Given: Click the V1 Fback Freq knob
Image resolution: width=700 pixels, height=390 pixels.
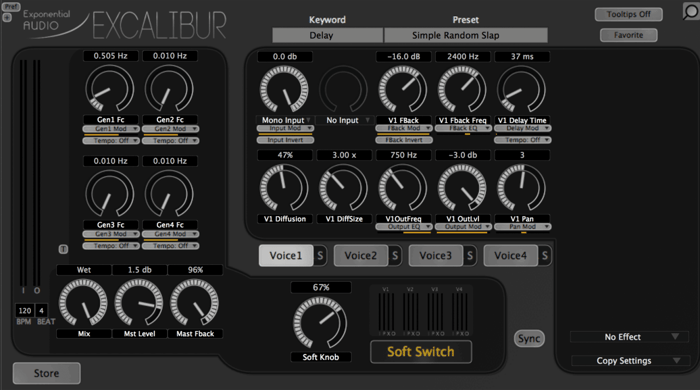Looking at the screenshot, I should 462,89.
